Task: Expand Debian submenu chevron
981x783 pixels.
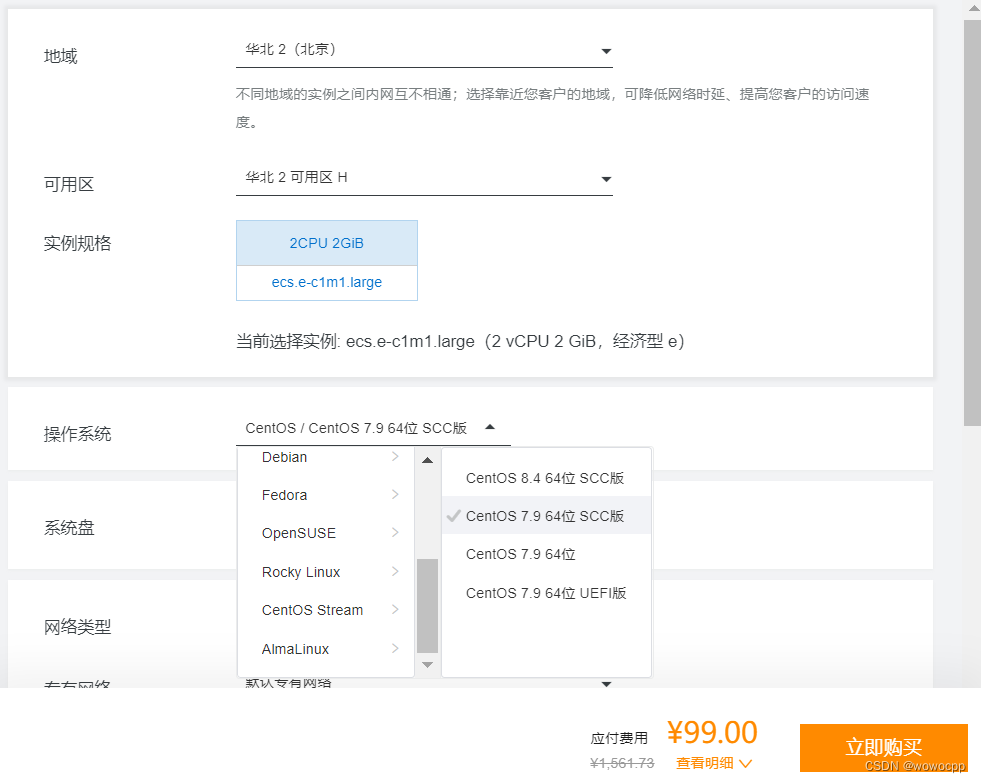Action: pyautogui.click(x=395, y=457)
